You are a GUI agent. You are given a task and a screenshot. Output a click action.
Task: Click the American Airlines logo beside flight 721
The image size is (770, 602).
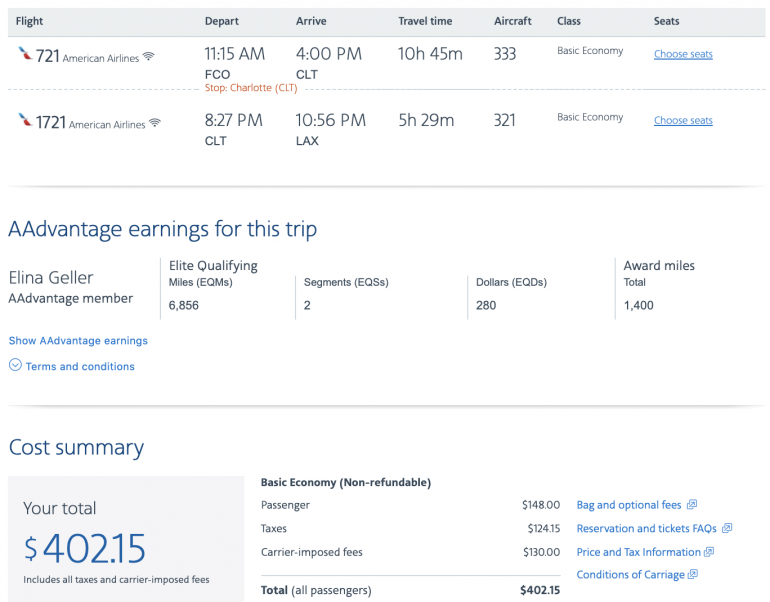click(x=25, y=54)
